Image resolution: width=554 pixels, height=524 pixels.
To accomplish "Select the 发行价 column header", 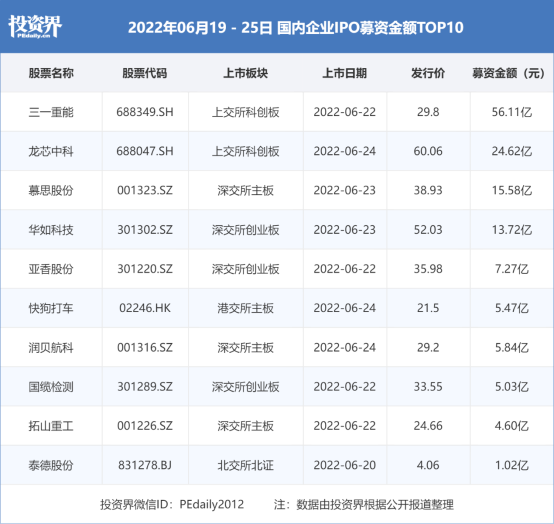I will point(428,73).
